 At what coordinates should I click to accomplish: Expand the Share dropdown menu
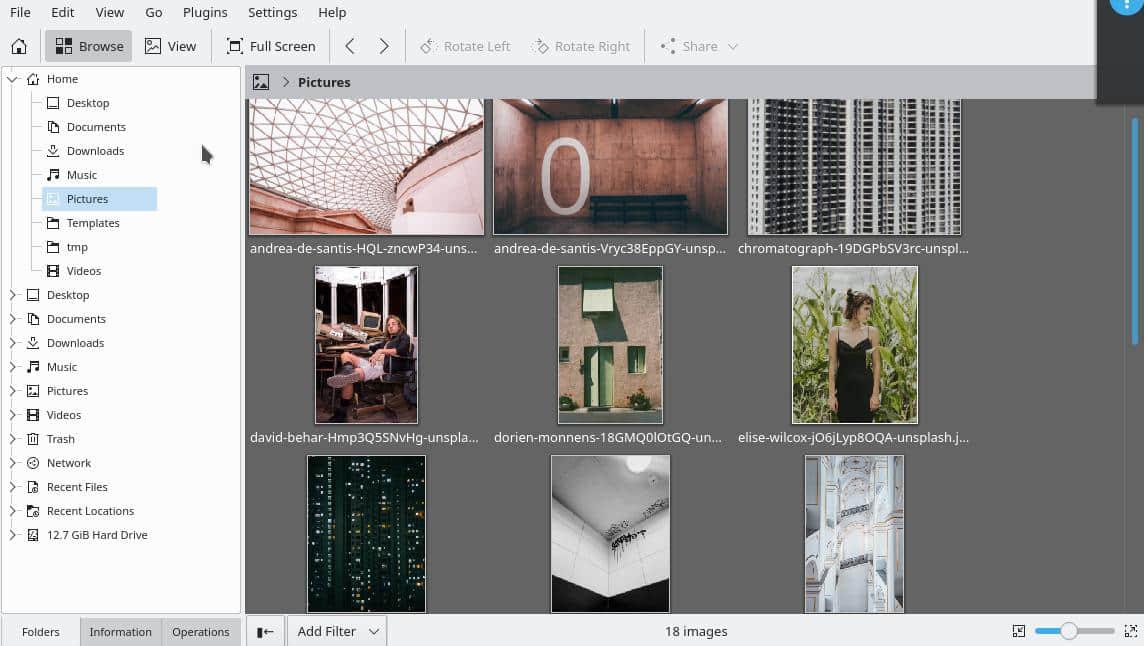point(699,46)
